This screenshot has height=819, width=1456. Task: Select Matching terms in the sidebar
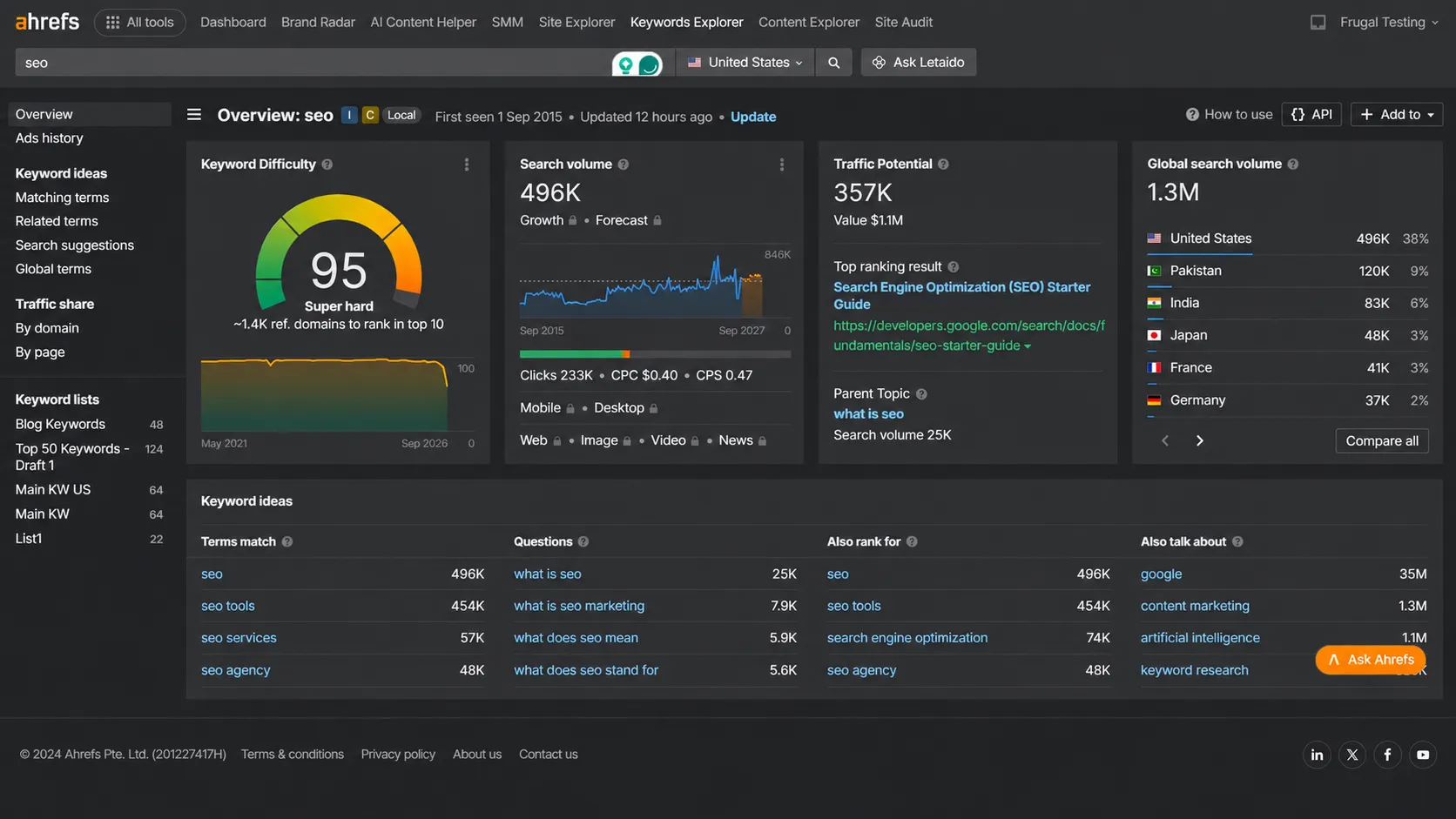tap(62, 198)
